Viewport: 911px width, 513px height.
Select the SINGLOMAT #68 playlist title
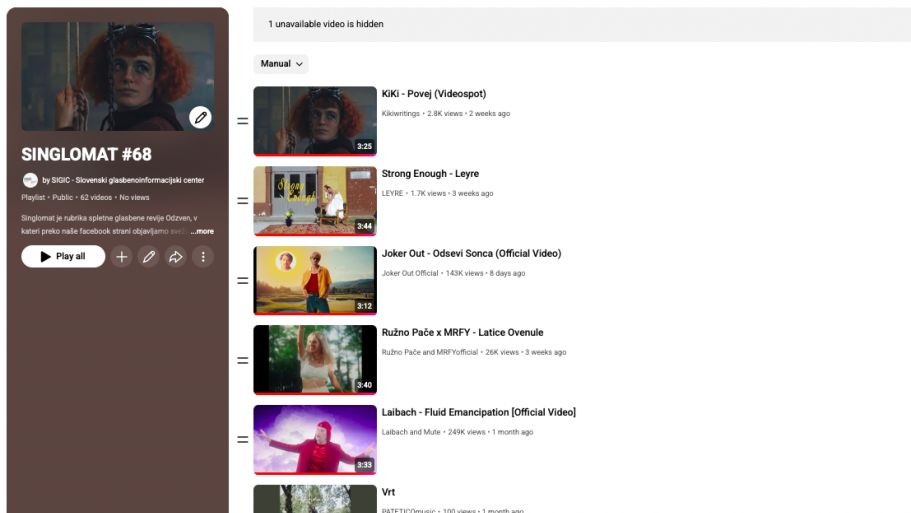pos(87,155)
